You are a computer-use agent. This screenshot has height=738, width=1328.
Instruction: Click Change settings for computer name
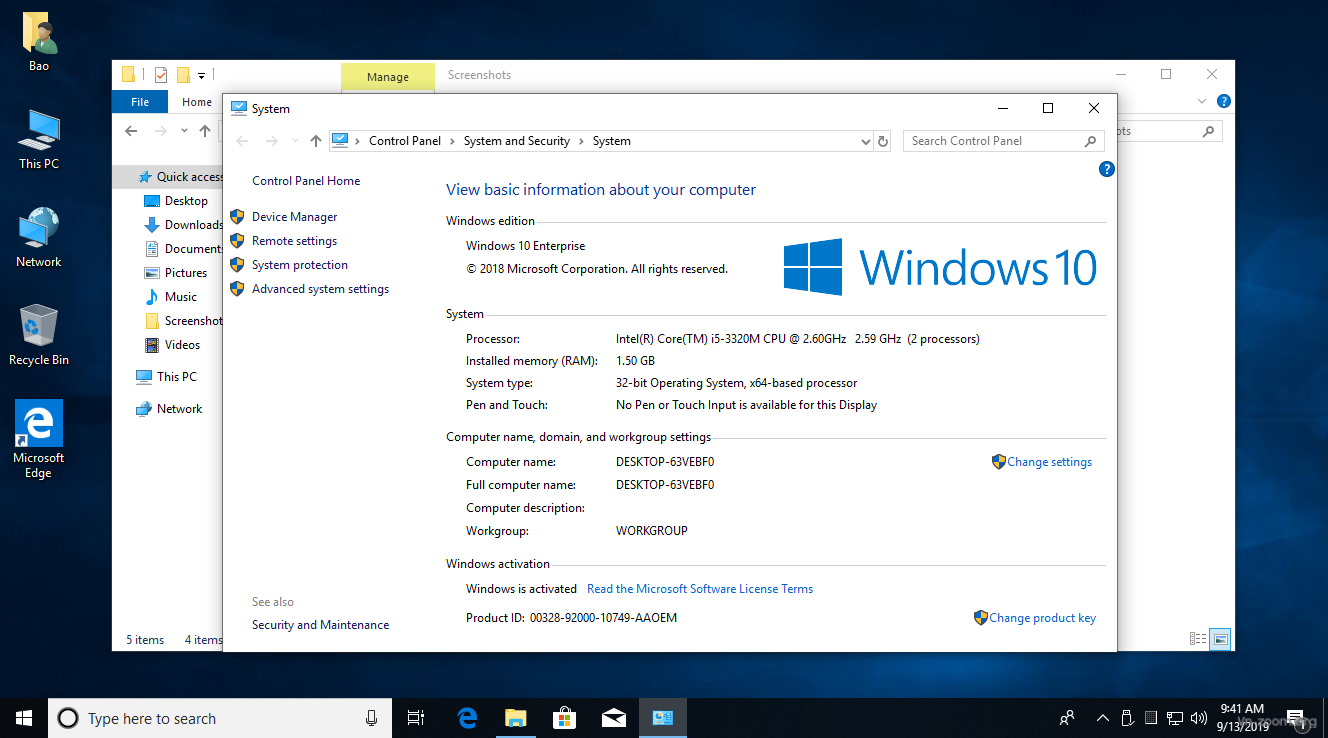click(x=1049, y=462)
